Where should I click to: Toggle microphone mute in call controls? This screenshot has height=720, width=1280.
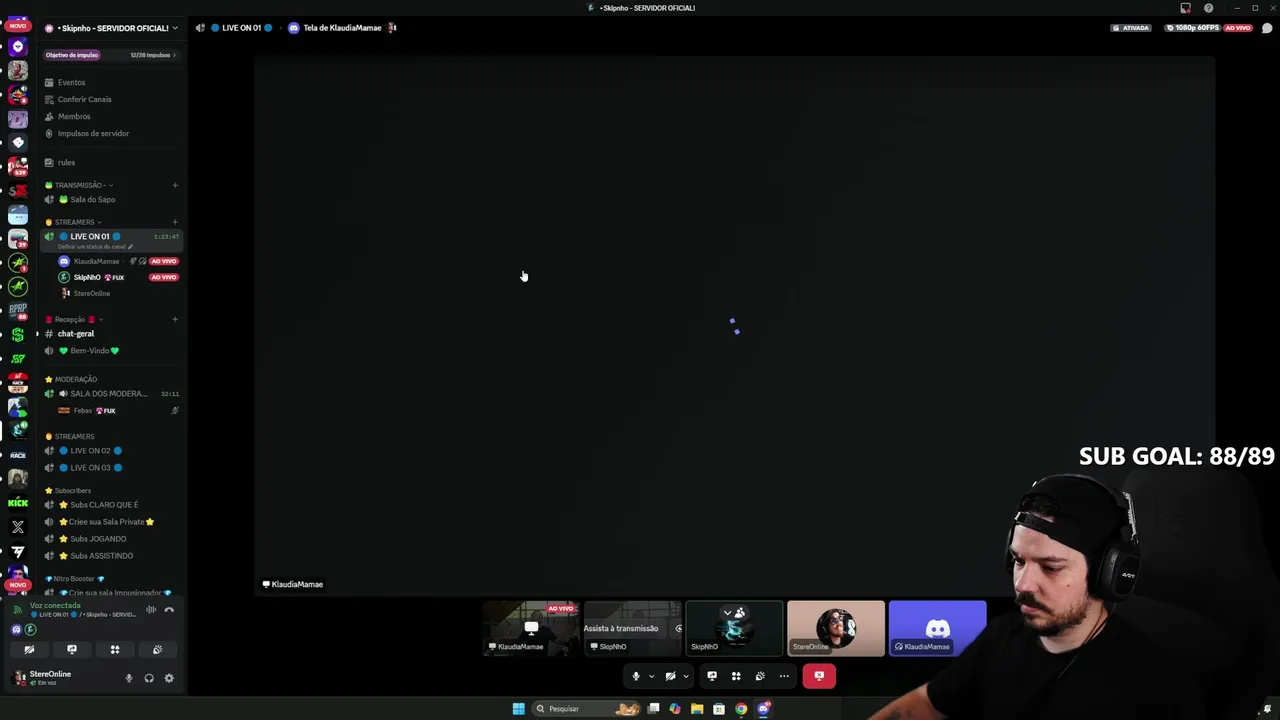(x=636, y=676)
